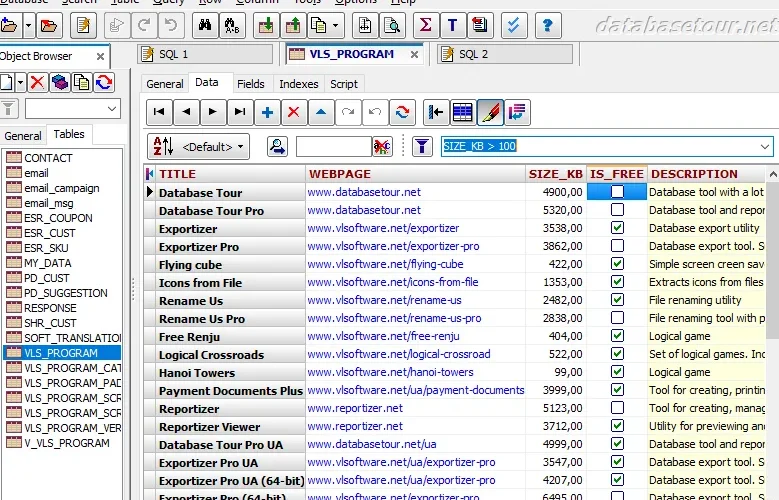Image resolution: width=779 pixels, height=500 pixels.
Task: Select the ESR_COUPON table in list
Action: [58, 218]
